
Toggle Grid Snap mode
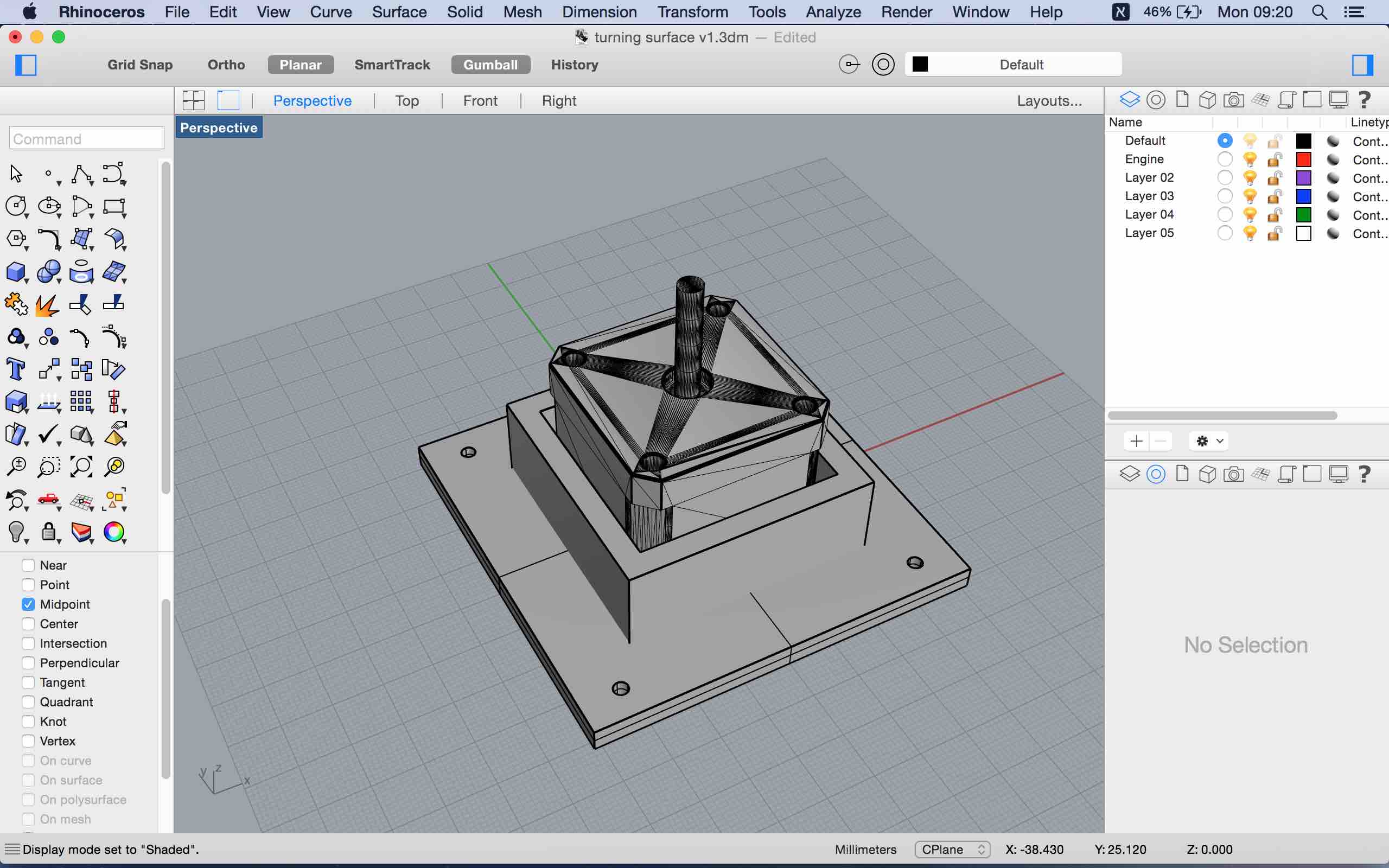(x=140, y=65)
